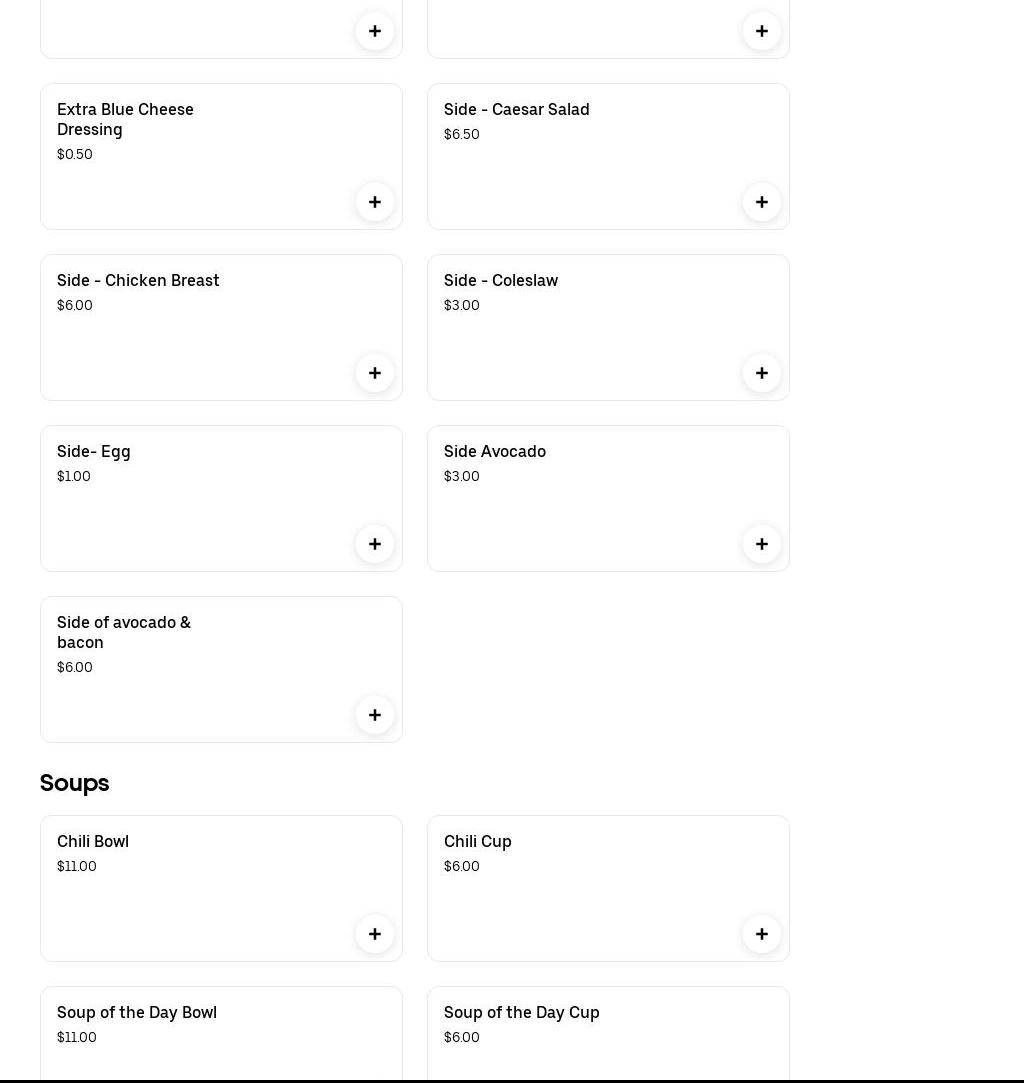Open Side of avocado & bacon title
1024x1083 pixels.
coord(124,632)
